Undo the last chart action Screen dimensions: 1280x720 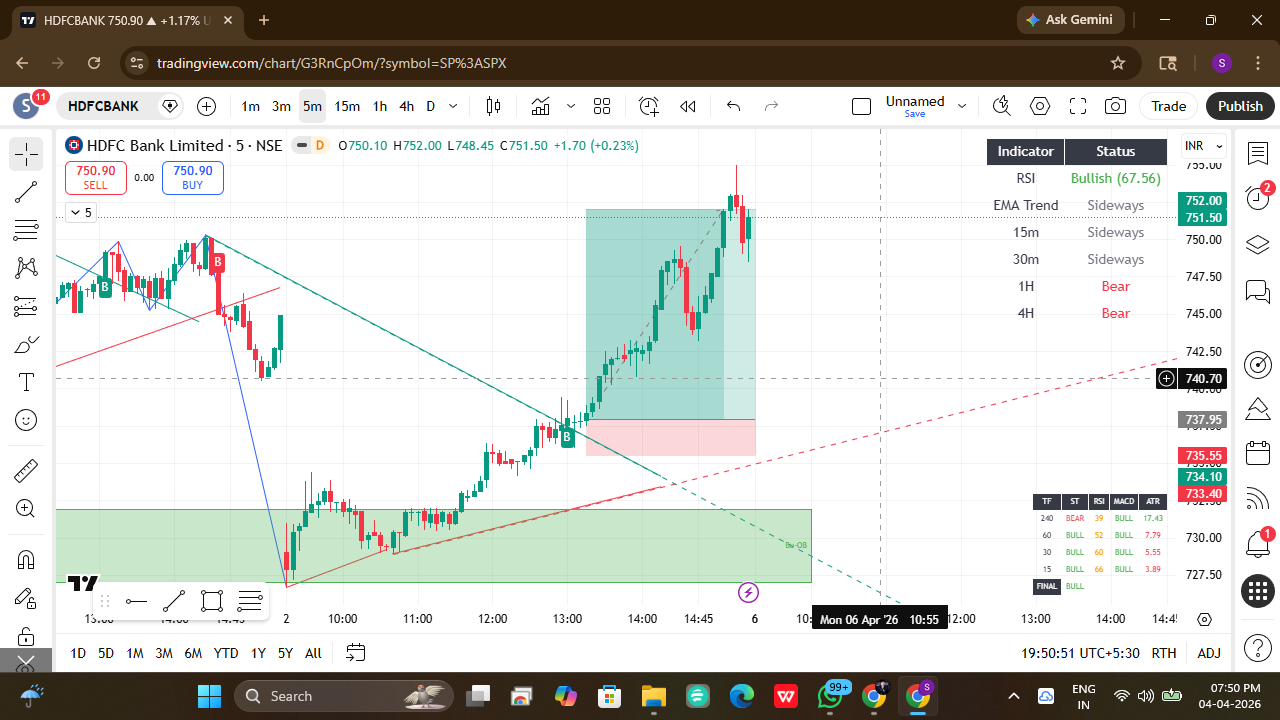[x=733, y=106]
